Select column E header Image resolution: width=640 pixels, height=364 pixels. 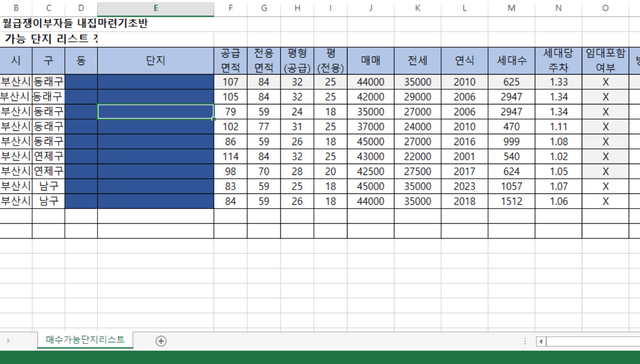click(156, 8)
